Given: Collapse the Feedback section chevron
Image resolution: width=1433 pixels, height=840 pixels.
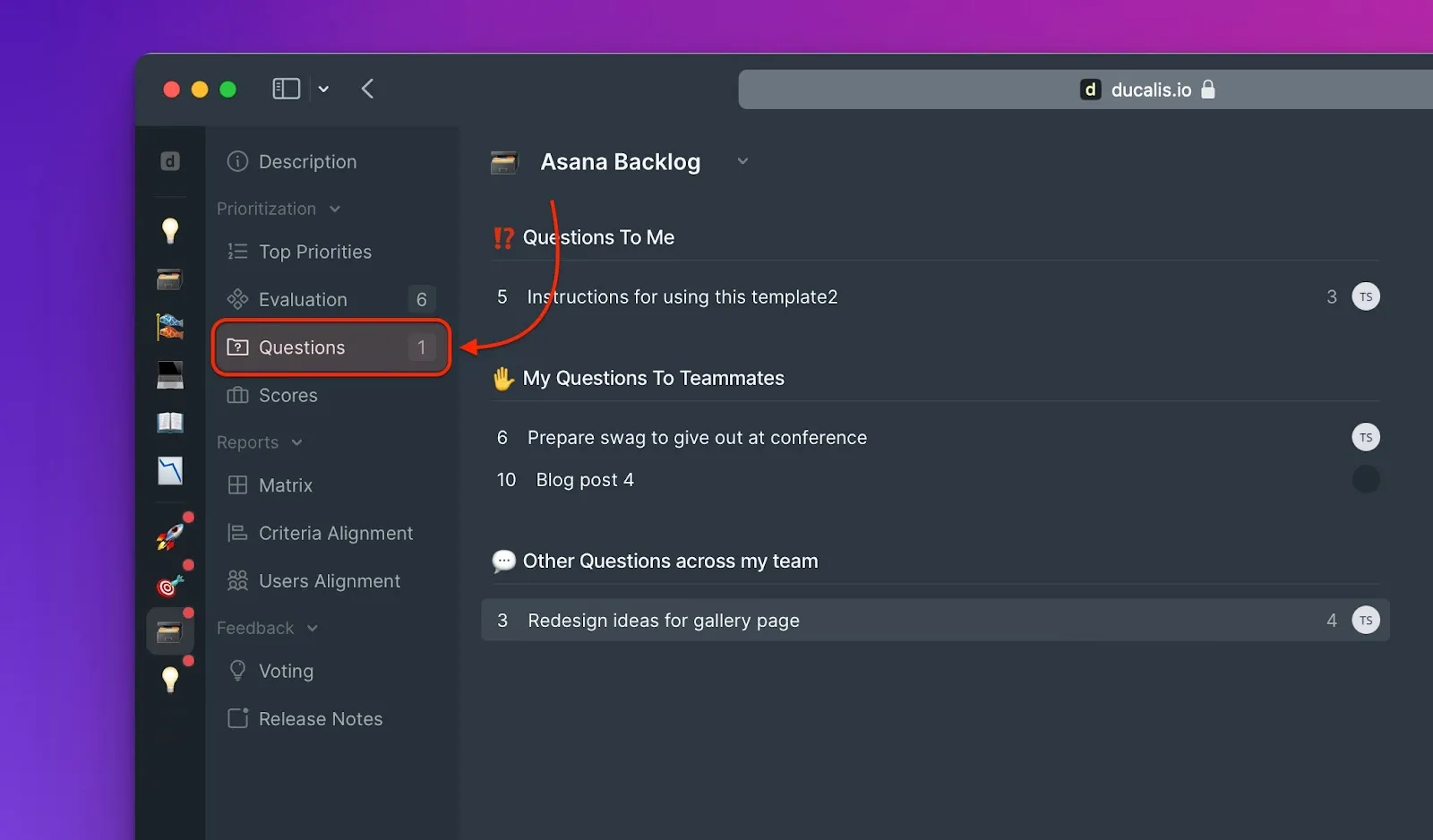Looking at the screenshot, I should tap(312, 629).
